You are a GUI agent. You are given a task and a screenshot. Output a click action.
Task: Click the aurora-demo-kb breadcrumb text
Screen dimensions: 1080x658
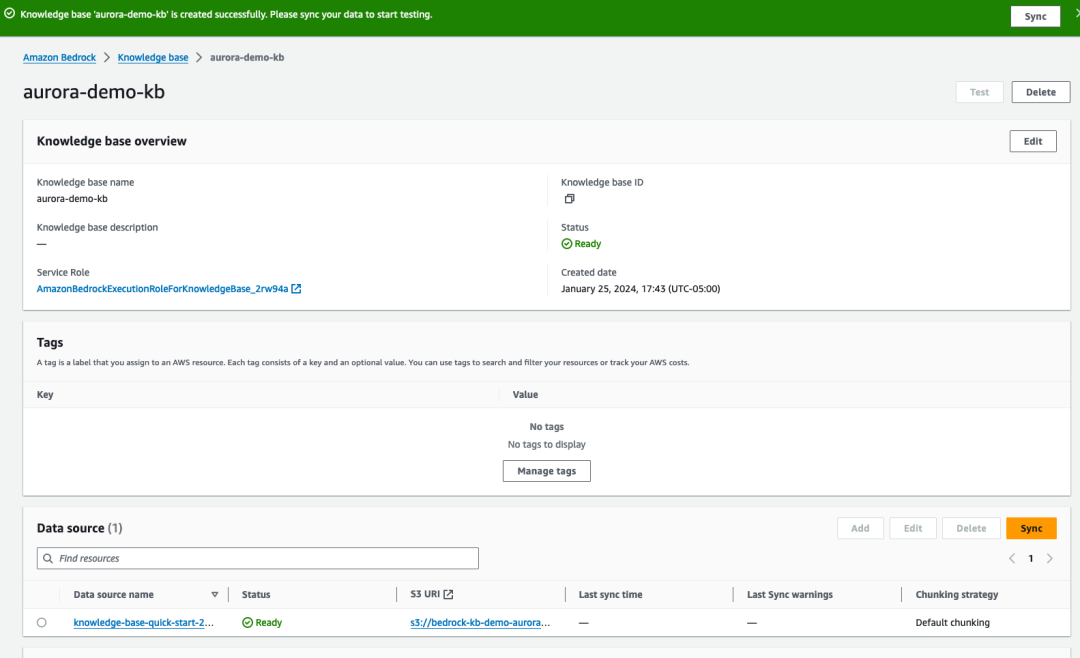247,57
